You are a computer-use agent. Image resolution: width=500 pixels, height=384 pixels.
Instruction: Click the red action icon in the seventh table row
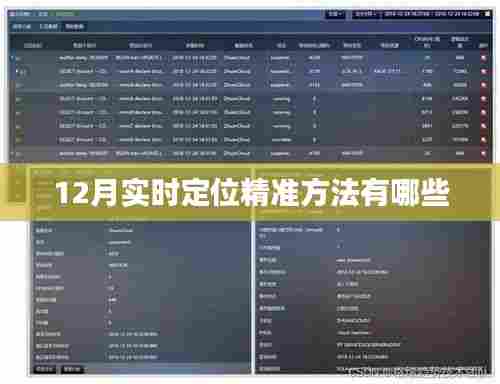pos(483,140)
